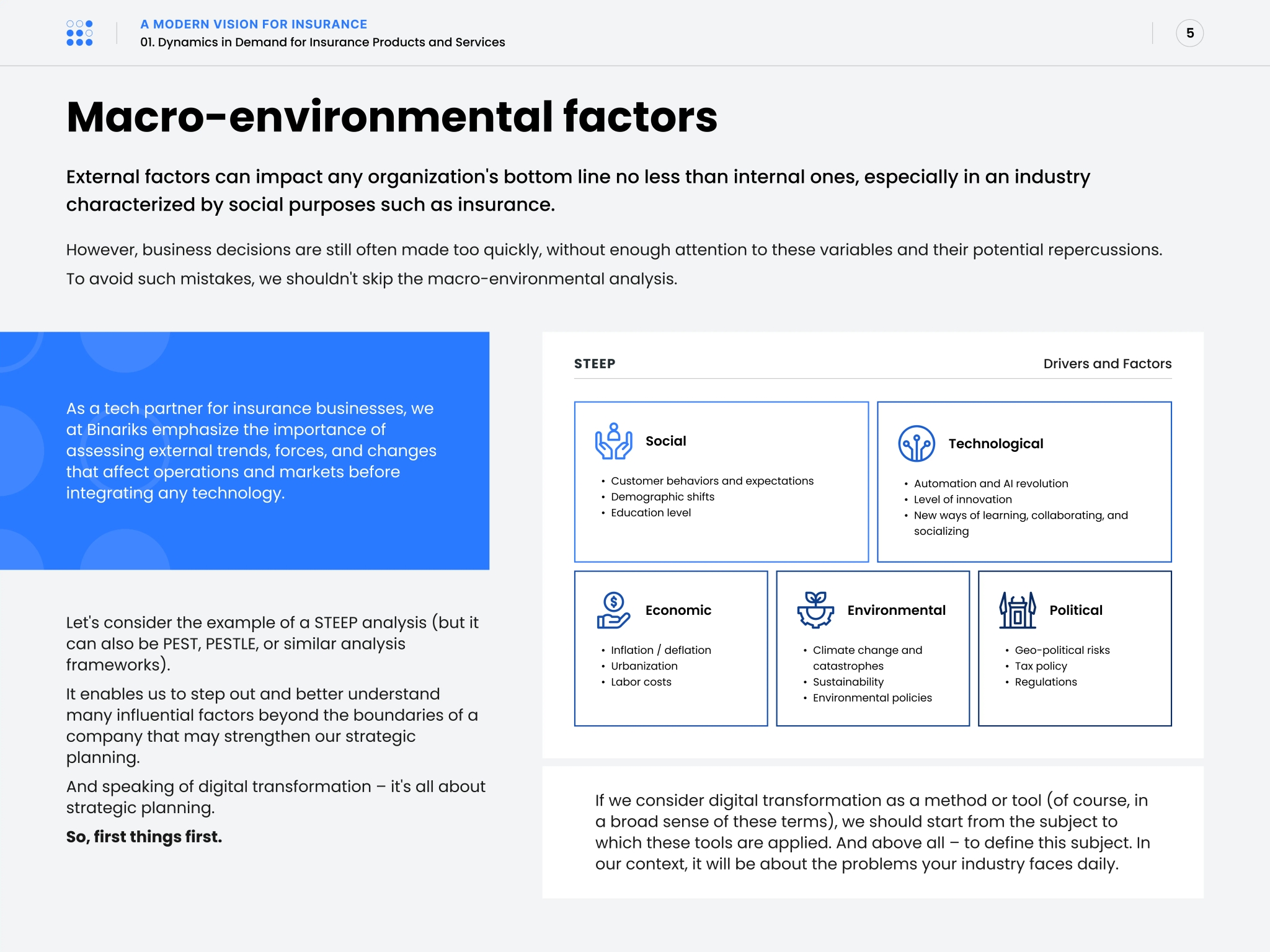This screenshot has height=952, width=1270.
Task: Click the Binariks dotted logo icon
Action: pyautogui.click(x=79, y=33)
